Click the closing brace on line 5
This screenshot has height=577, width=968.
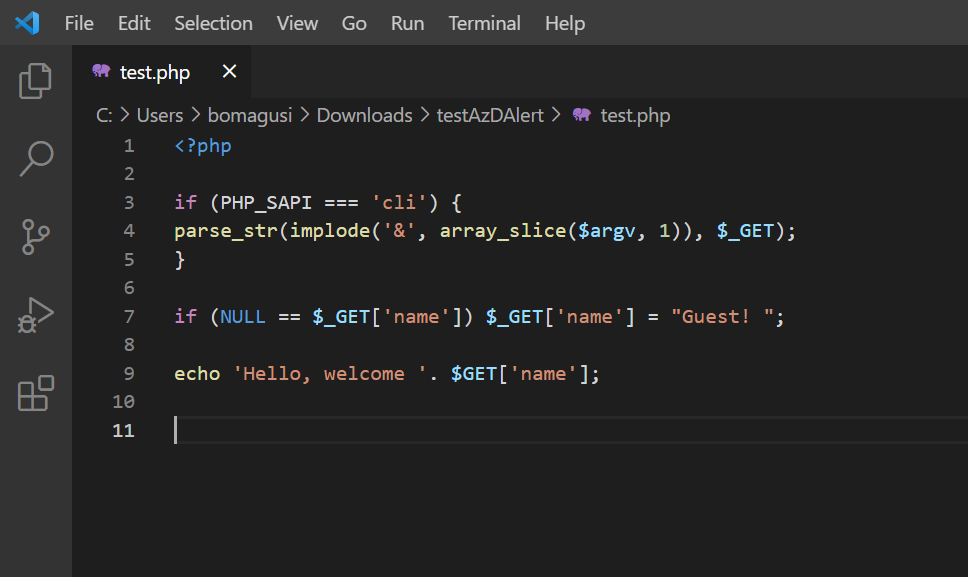[x=180, y=260]
